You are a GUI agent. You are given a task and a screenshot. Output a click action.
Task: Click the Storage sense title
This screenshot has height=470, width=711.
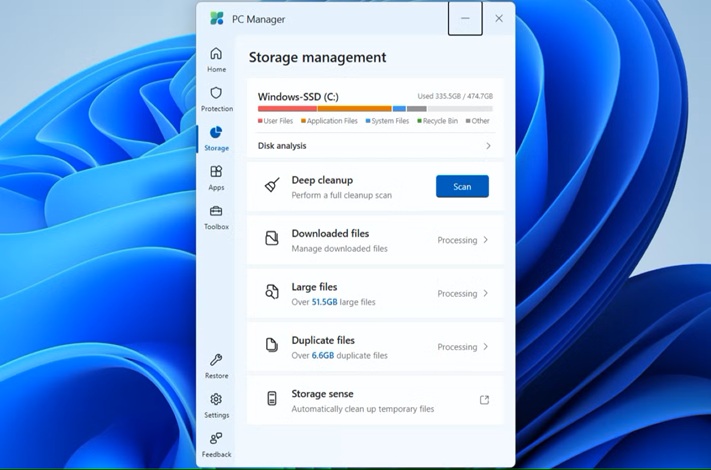tap(322, 394)
